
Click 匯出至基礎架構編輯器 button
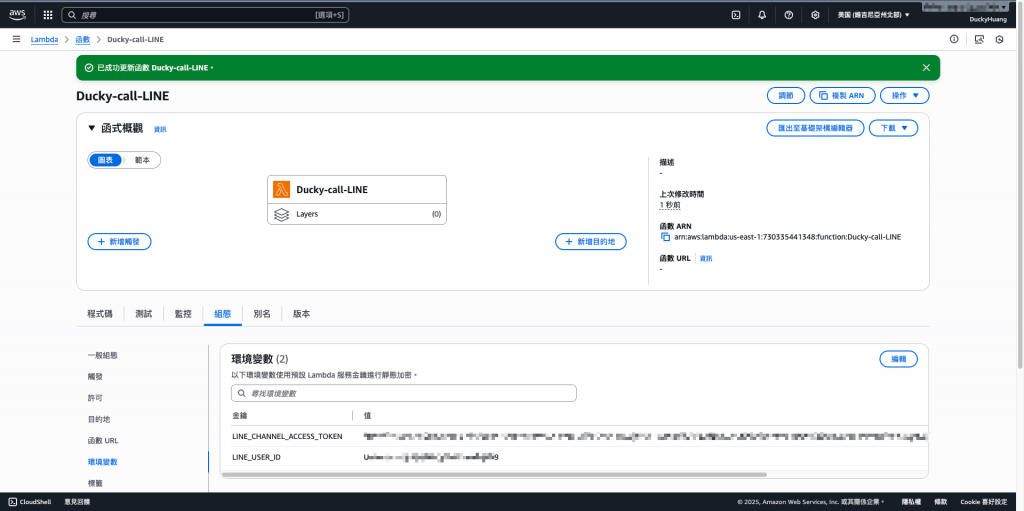815,128
